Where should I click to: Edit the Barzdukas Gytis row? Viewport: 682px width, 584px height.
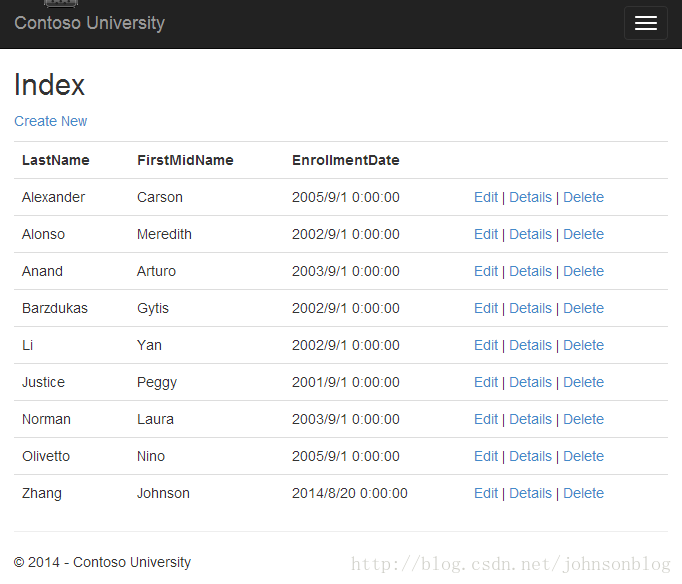(486, 308)
